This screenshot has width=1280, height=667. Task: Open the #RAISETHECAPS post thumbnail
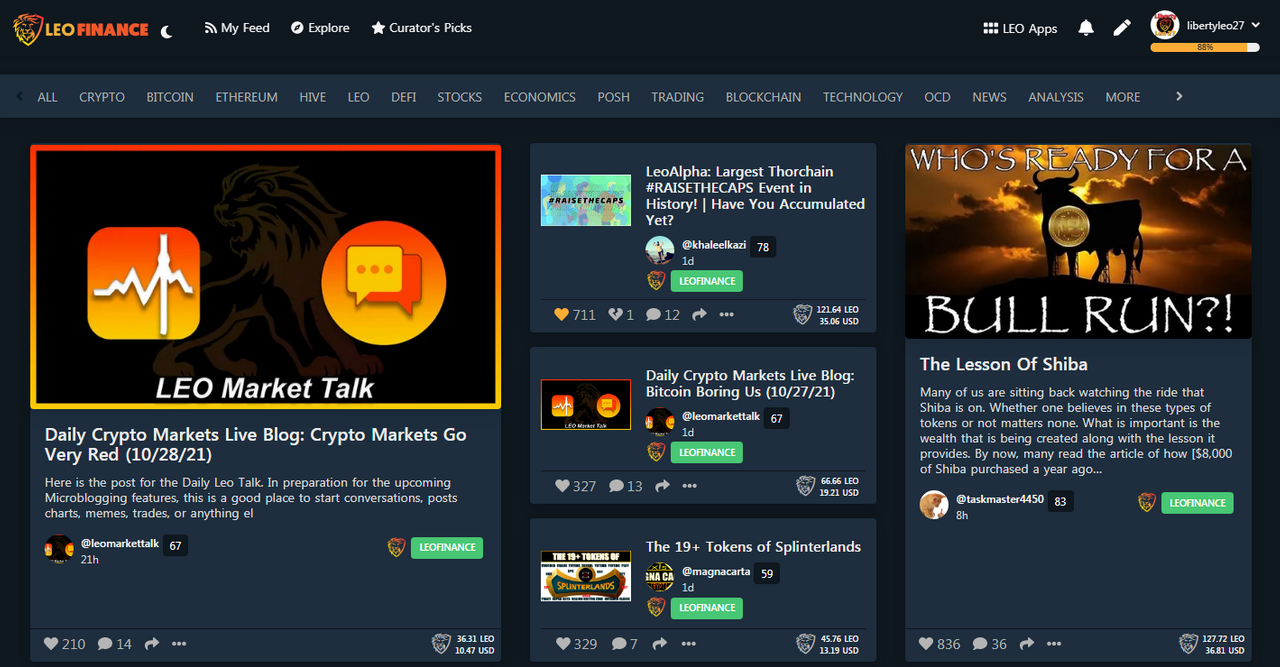pos(586,200)
